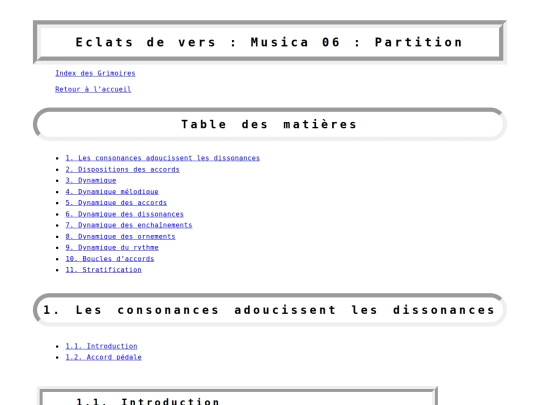Click section heading 1. Les consonances adoucissent
540x405 pixels.
[x=270, y=310]
